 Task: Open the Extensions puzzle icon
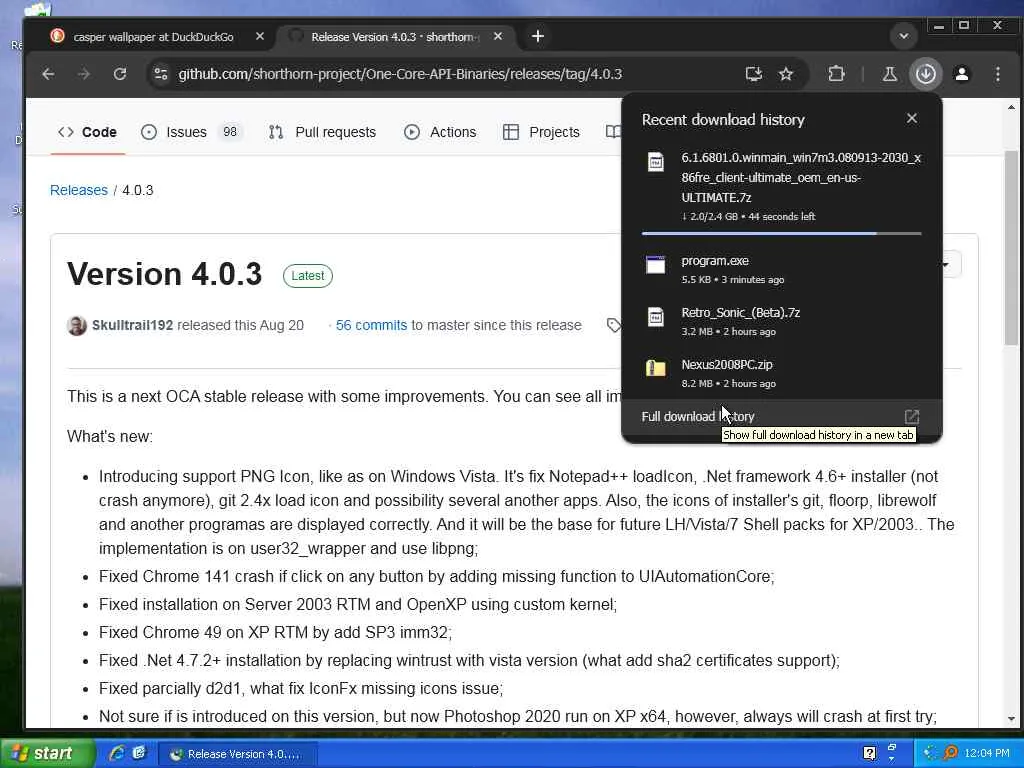pyautogui.click(x=836, y=74)
